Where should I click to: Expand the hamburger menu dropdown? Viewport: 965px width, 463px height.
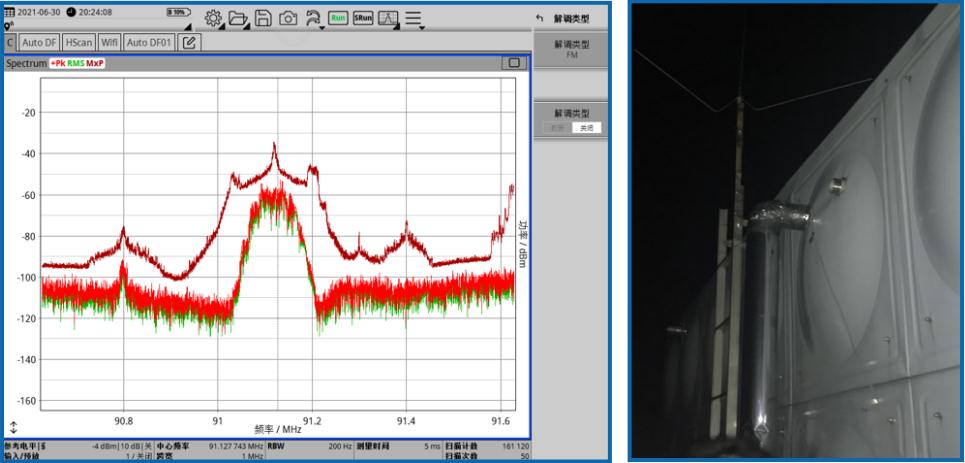[x=413, y=18]
